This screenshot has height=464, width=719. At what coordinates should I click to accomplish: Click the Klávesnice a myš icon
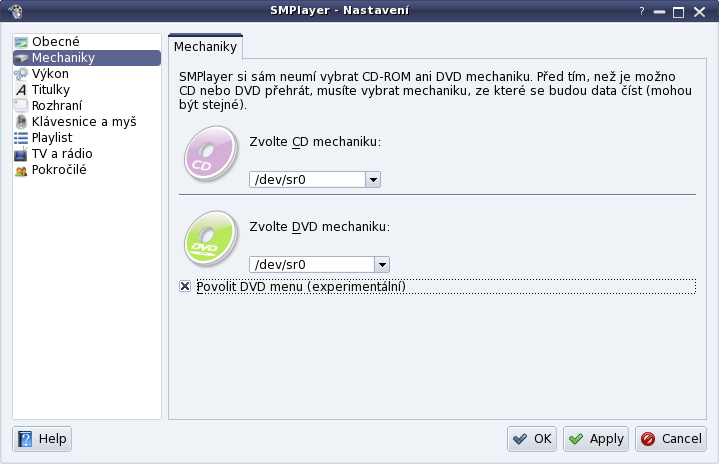[21, 122]
